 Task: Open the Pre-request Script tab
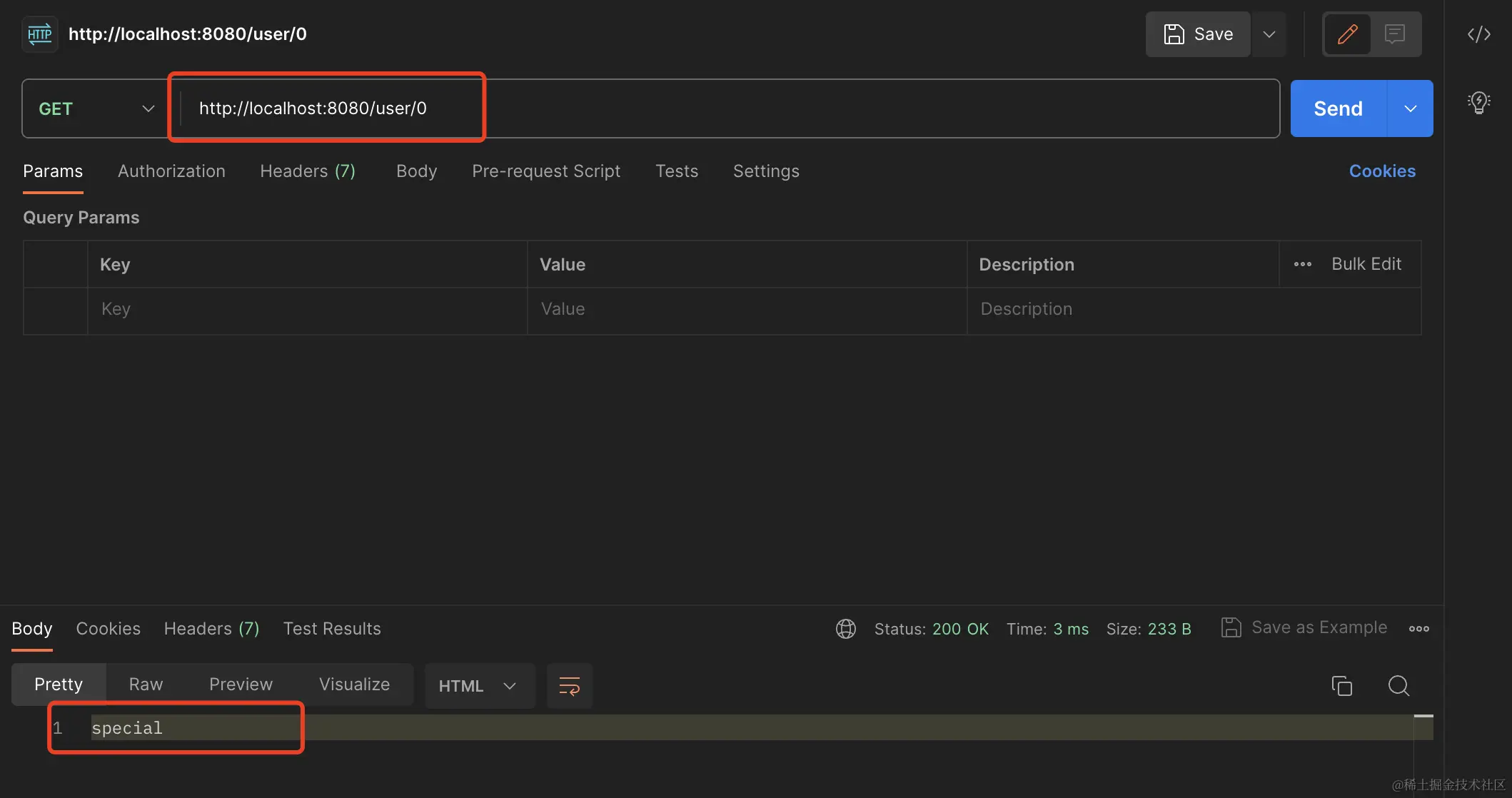(x=545, y=171)
